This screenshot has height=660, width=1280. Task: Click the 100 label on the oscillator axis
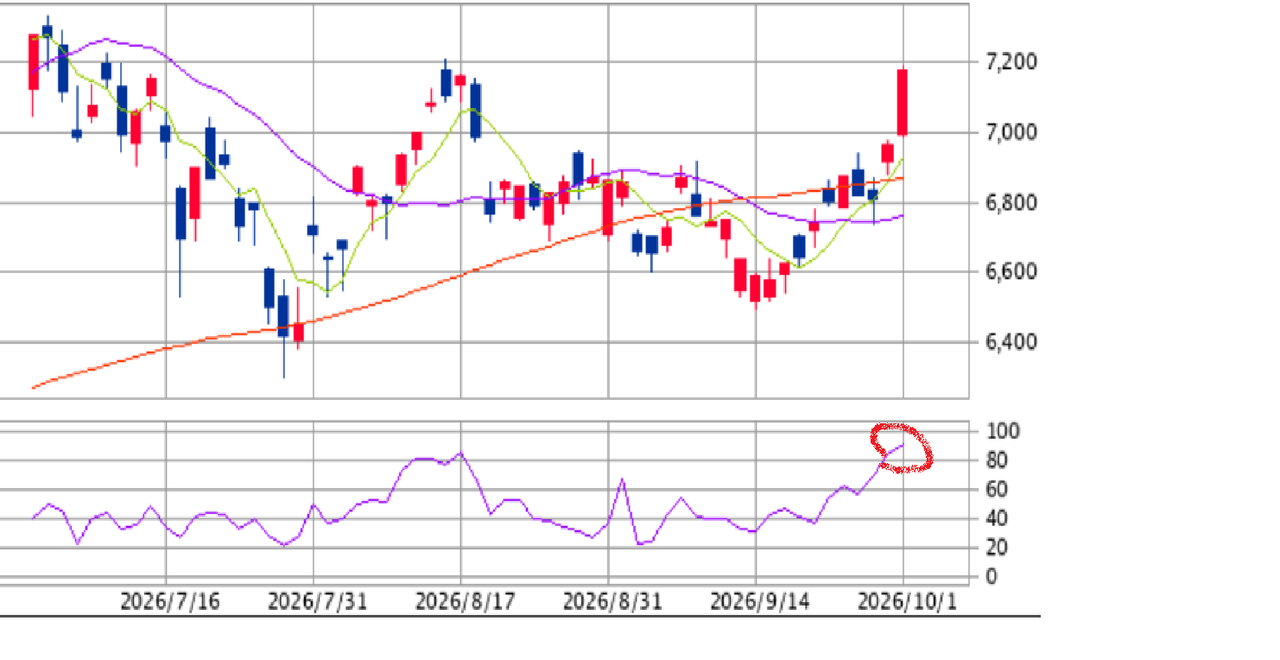[x=1003, y=432]
